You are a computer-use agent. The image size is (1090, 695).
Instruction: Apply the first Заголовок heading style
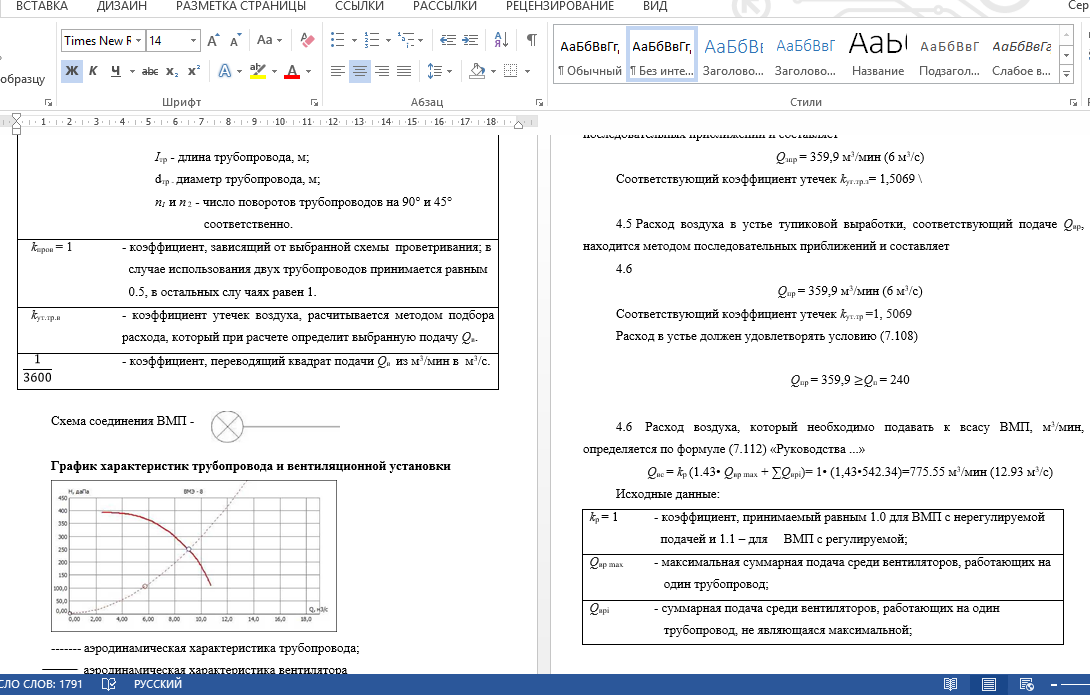tap(733, 56)
